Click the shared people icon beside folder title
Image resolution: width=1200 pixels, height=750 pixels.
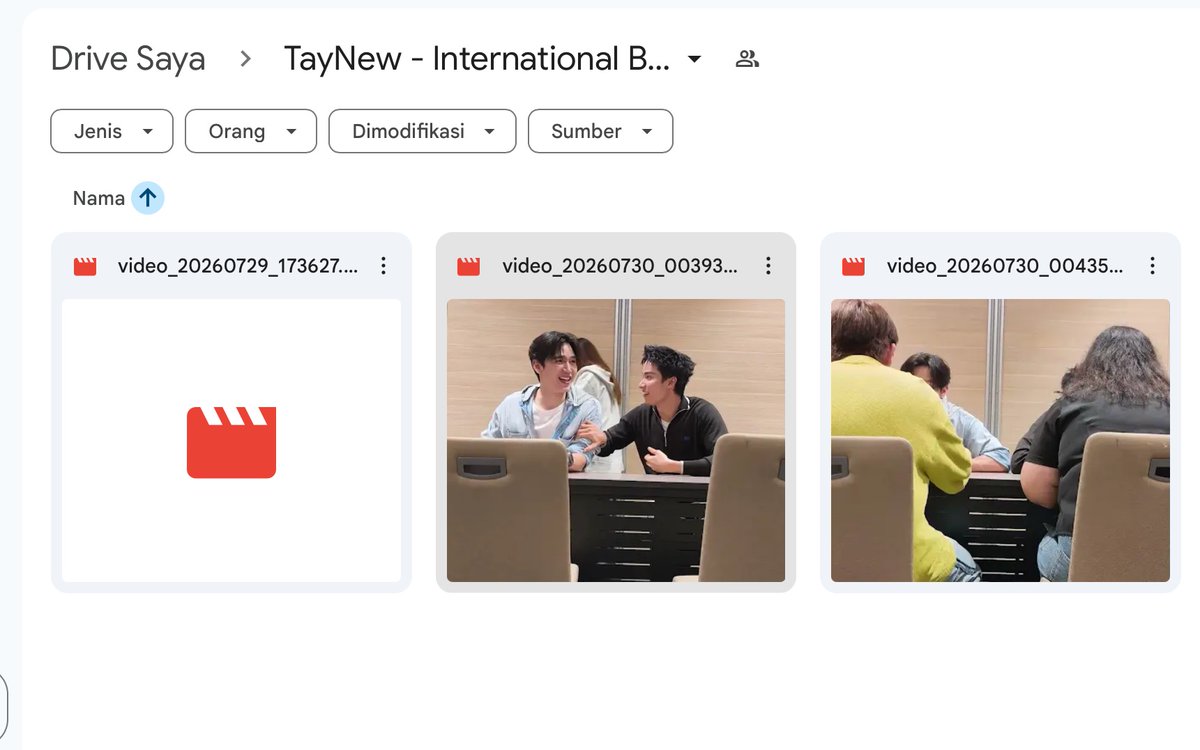747,59
